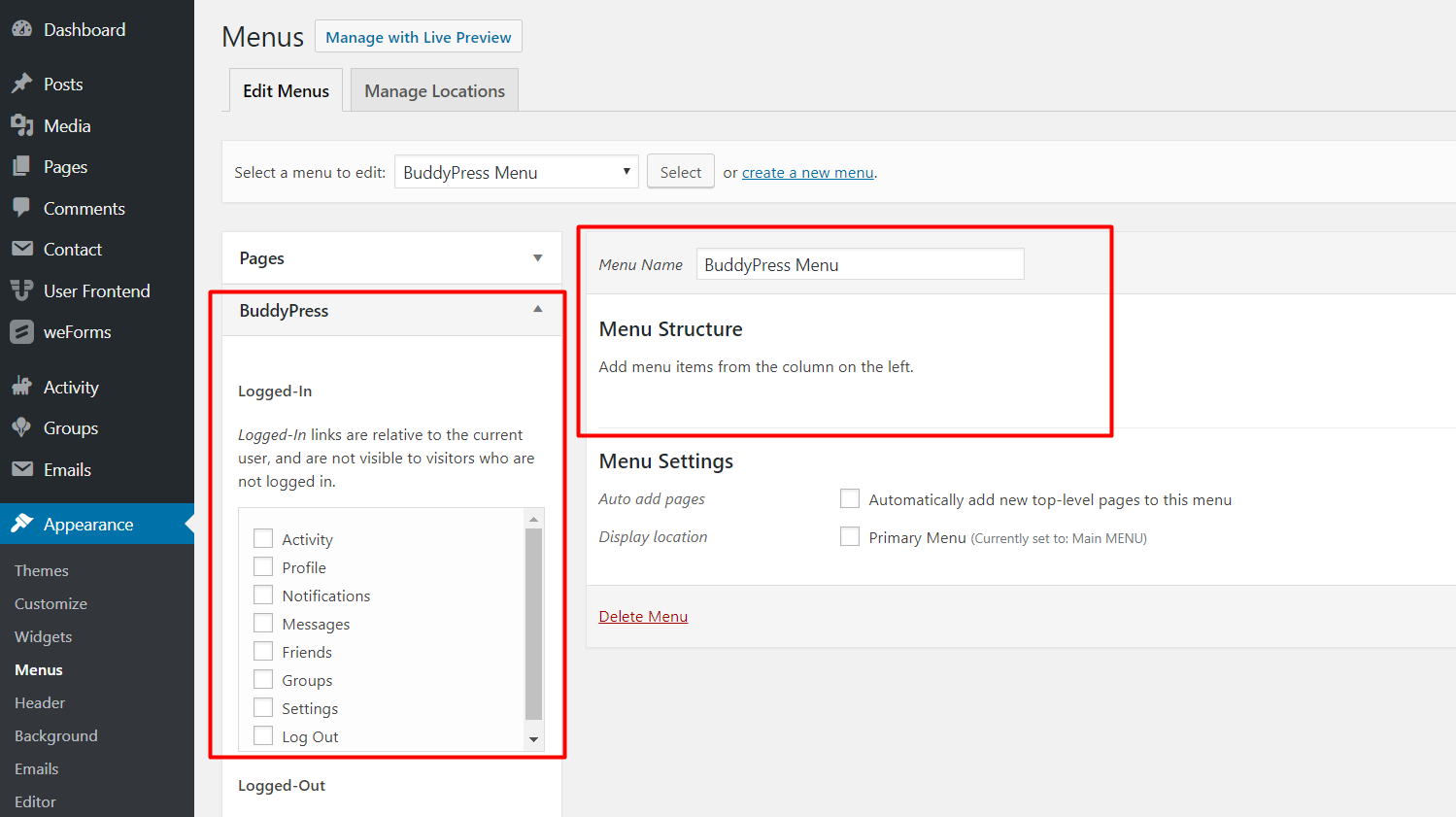This screenshot has height=817, width=1456.
Task: Check the Notifications checkbox under Logged-In
Action: point(263,596)
